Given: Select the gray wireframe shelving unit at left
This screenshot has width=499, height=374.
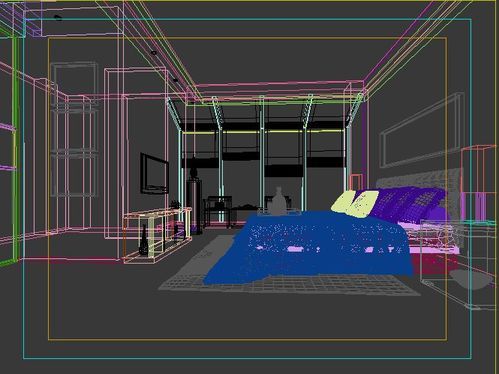Looking at the screenshot, I should 74,129.
